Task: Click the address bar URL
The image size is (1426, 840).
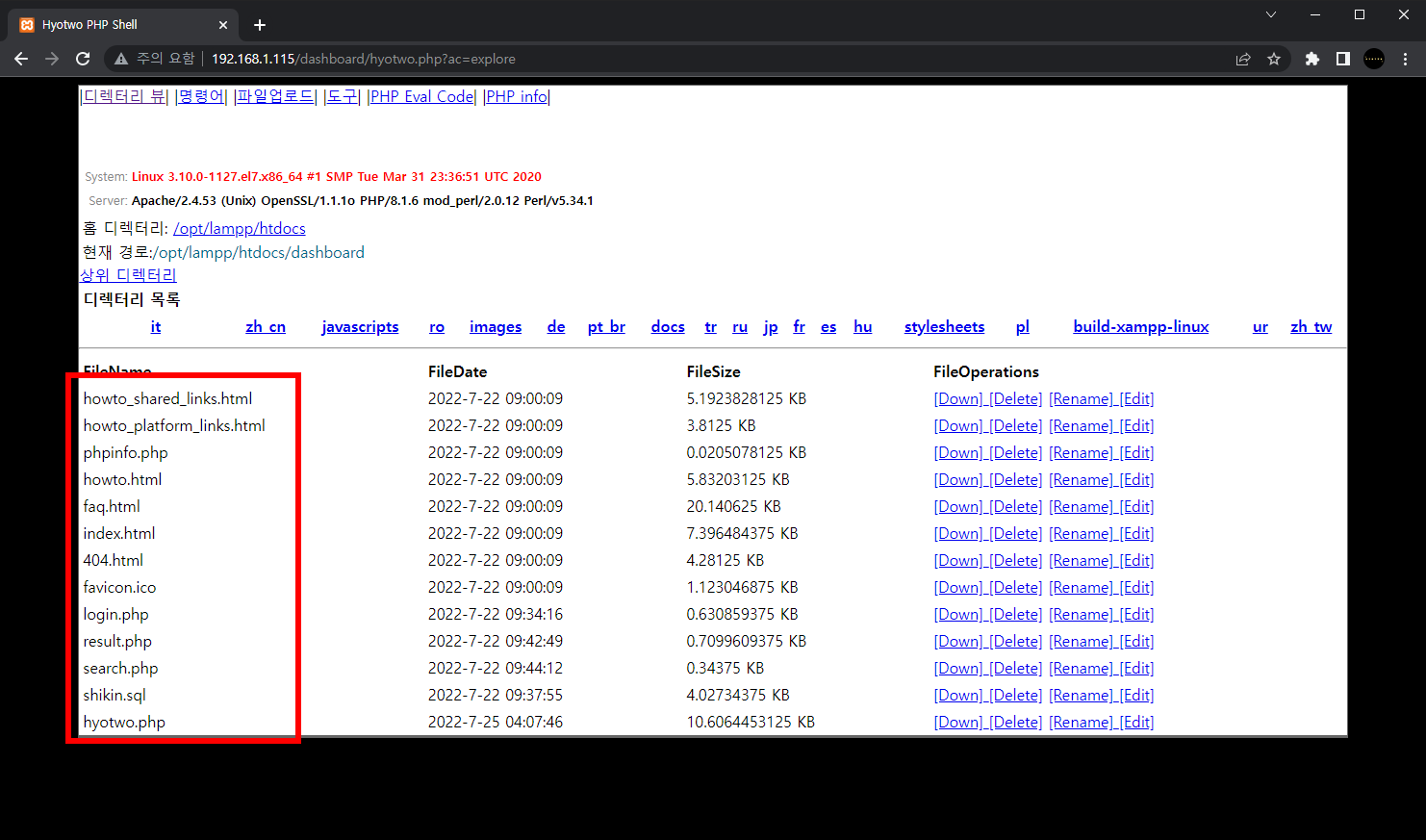Action: [363, 59]
